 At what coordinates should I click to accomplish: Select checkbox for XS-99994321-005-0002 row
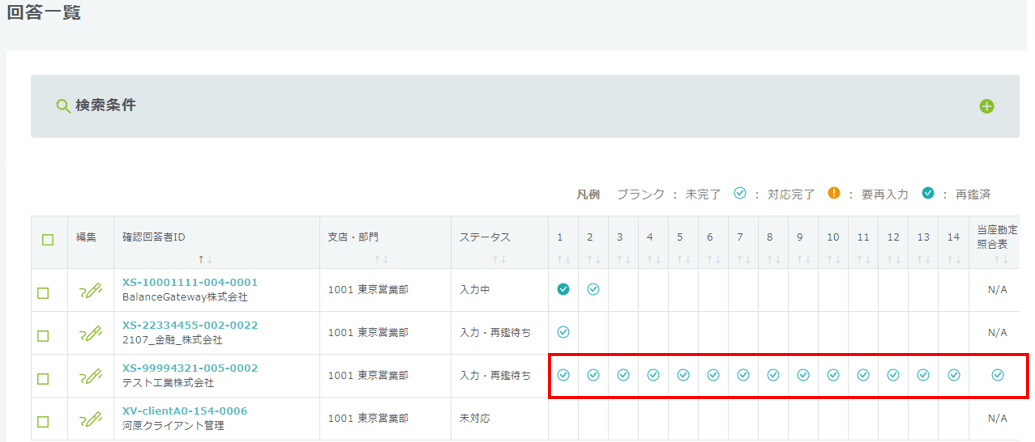click(x=43, y=379)
